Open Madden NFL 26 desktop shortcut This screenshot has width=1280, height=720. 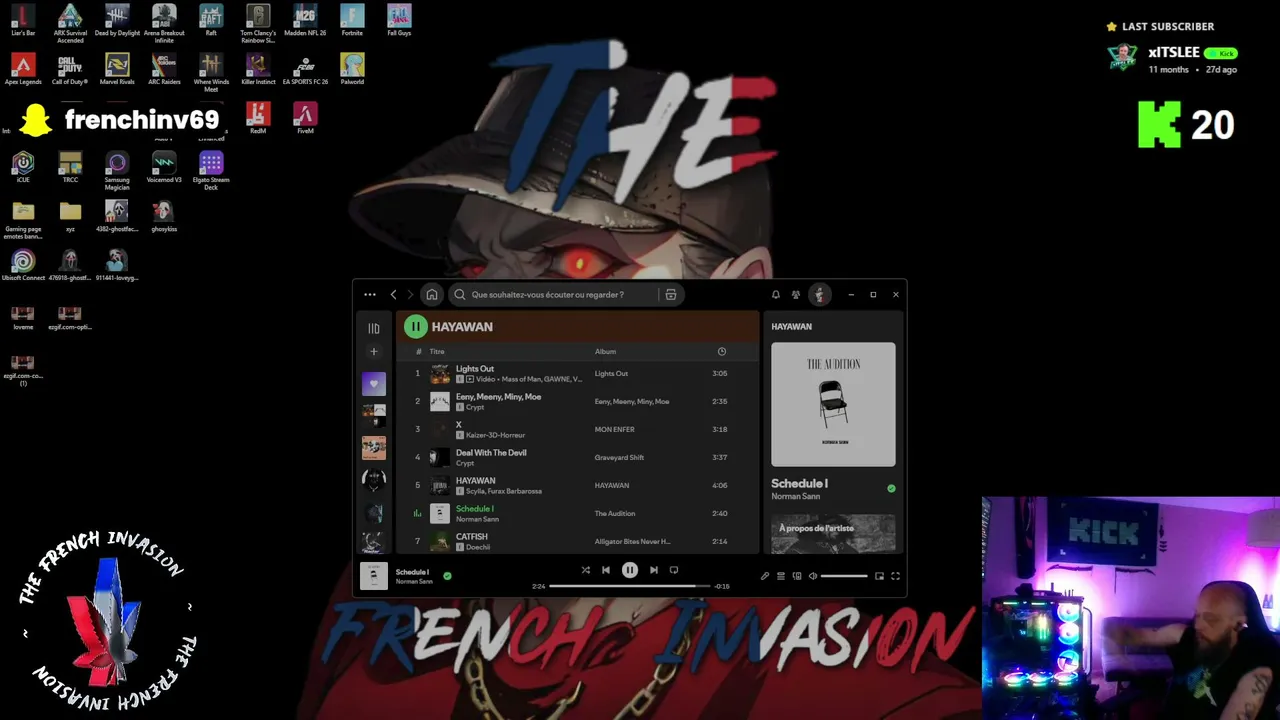[305, 20]
